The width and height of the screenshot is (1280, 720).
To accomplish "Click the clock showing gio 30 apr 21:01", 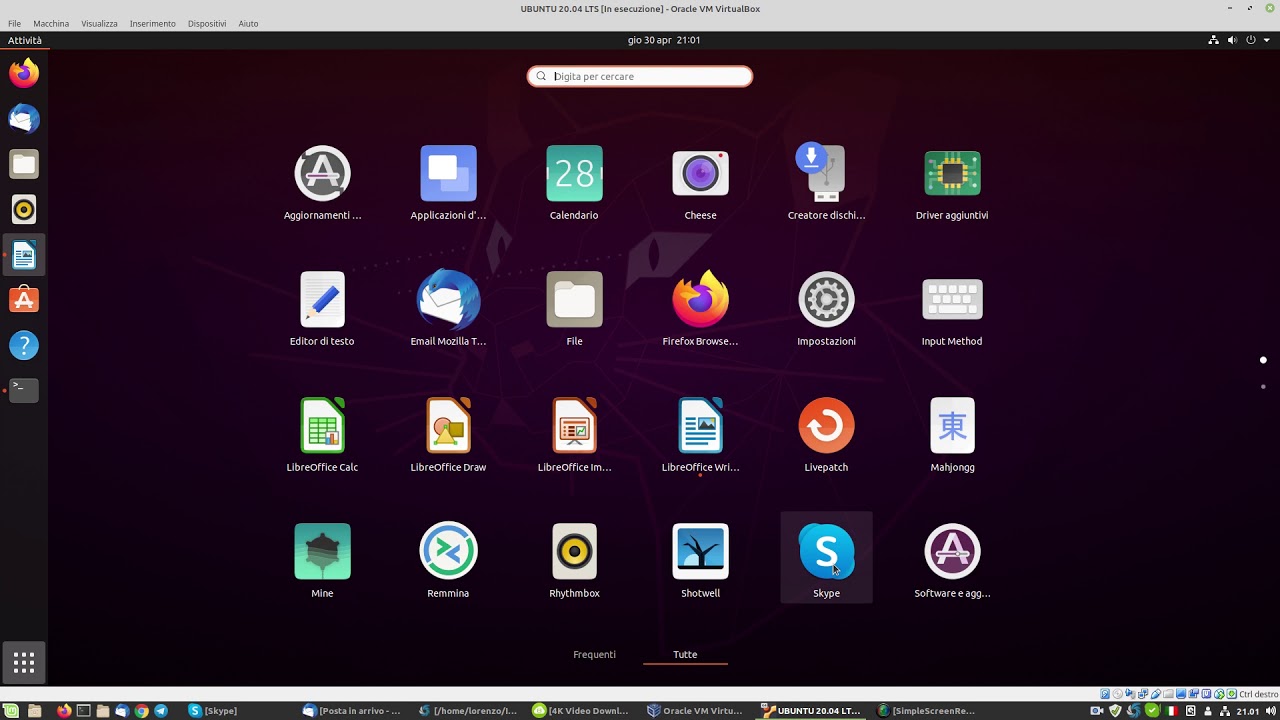I will (x=664, y=40).
